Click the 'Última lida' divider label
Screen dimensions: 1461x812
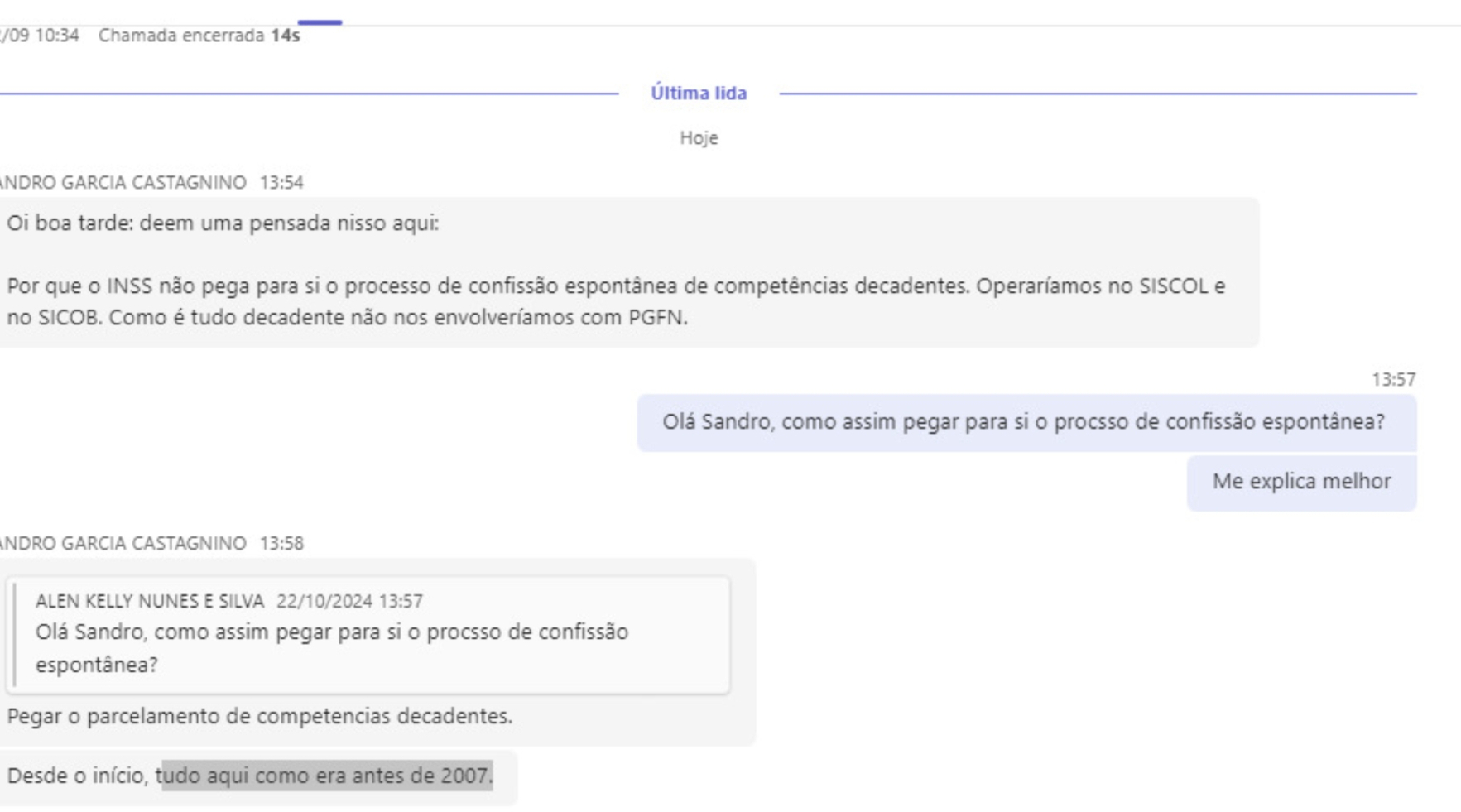(x=699, y=93)
